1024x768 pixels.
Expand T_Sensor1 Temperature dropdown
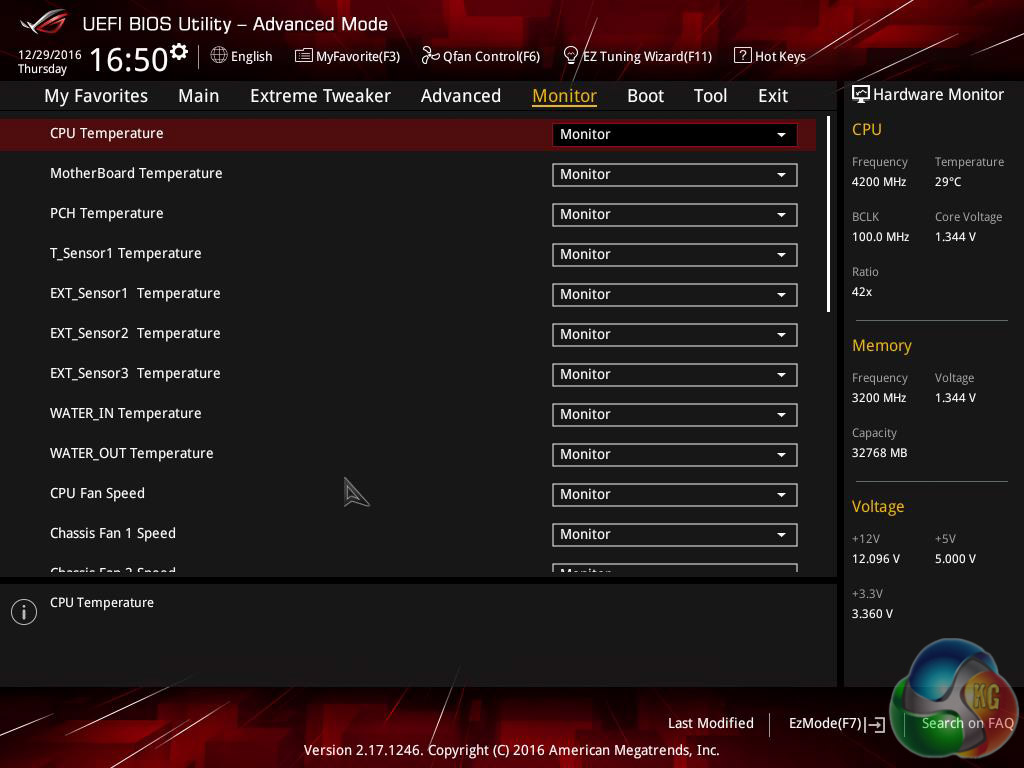pyautogui.click(x=675, y=255)
